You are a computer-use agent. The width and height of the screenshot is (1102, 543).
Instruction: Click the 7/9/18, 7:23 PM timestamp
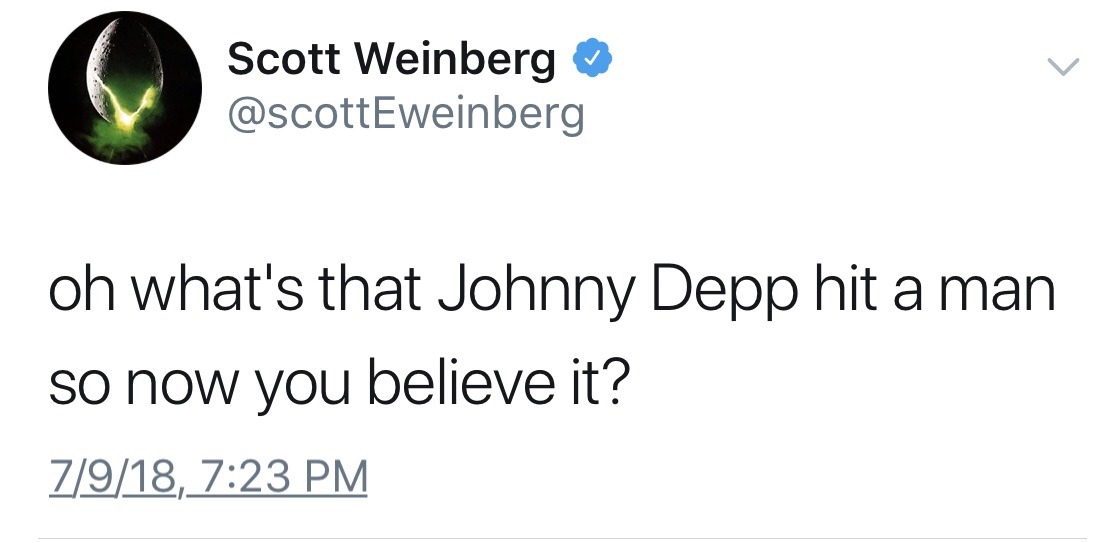tap(208, 472)
